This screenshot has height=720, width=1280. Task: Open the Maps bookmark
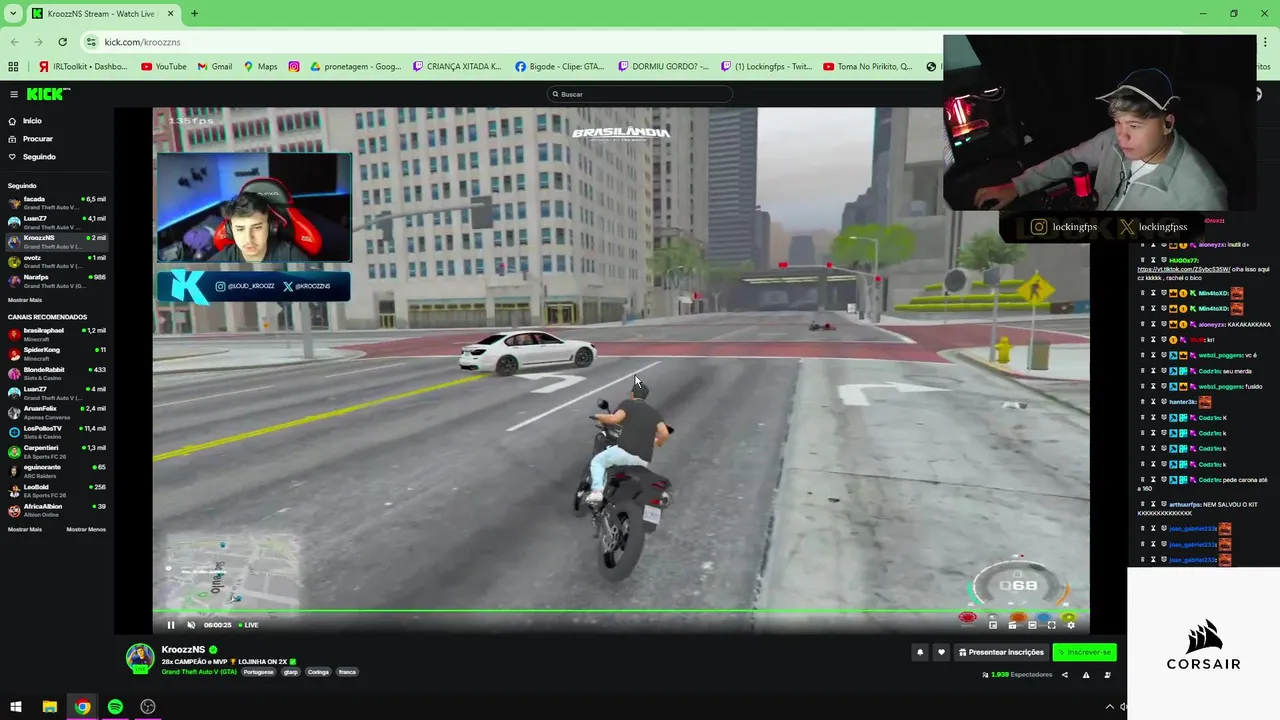pyautogui.click(x=260, y=67)
